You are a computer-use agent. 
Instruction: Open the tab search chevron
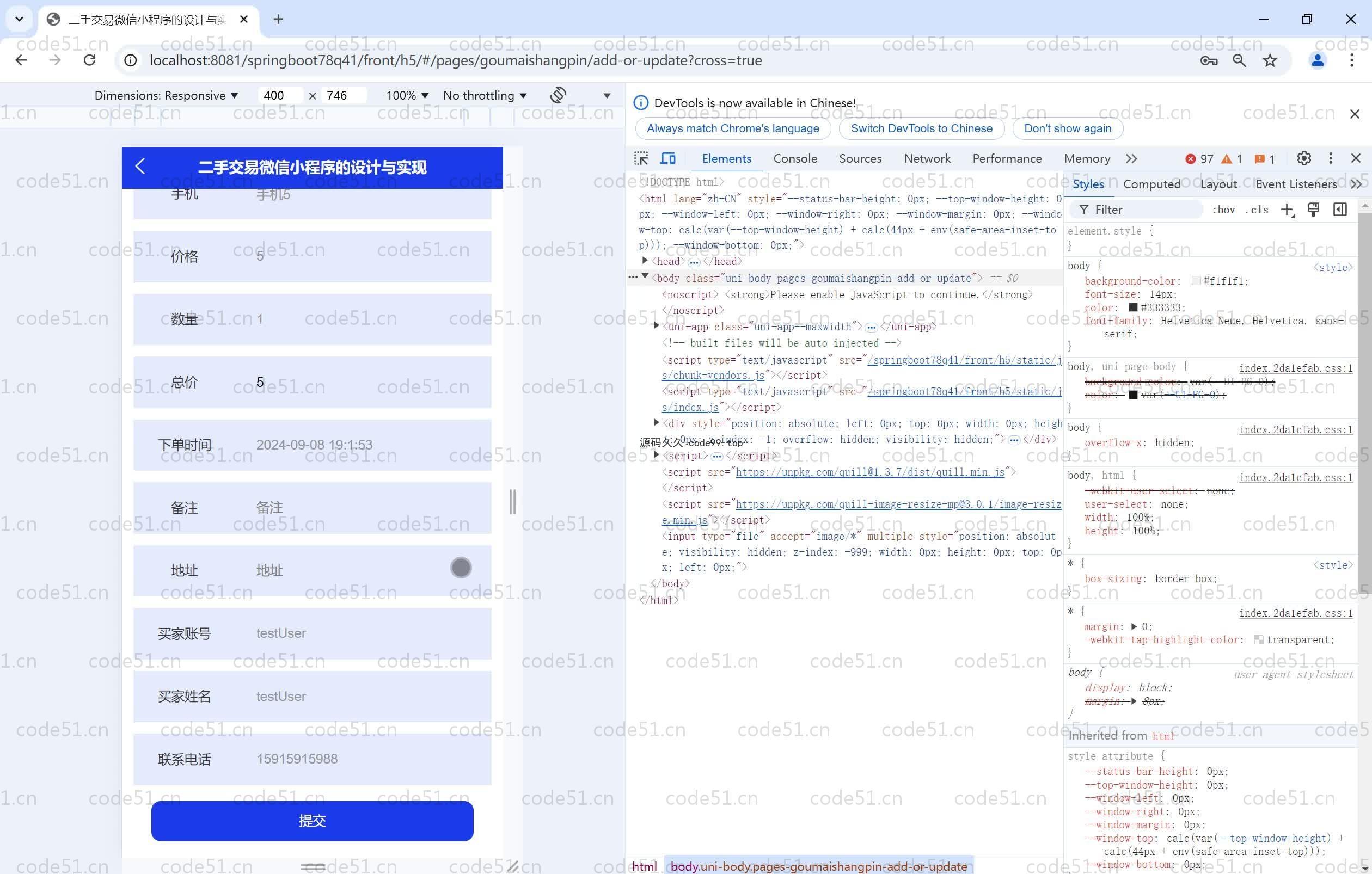[x=20, y=20]
